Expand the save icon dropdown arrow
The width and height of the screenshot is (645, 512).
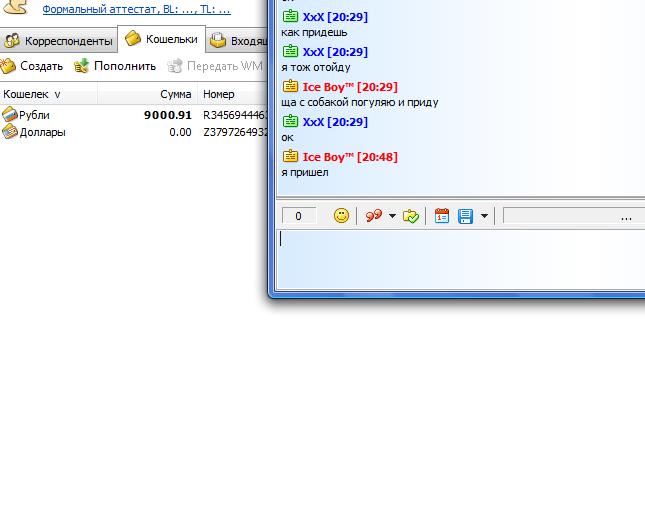click(x=484, y=215)
